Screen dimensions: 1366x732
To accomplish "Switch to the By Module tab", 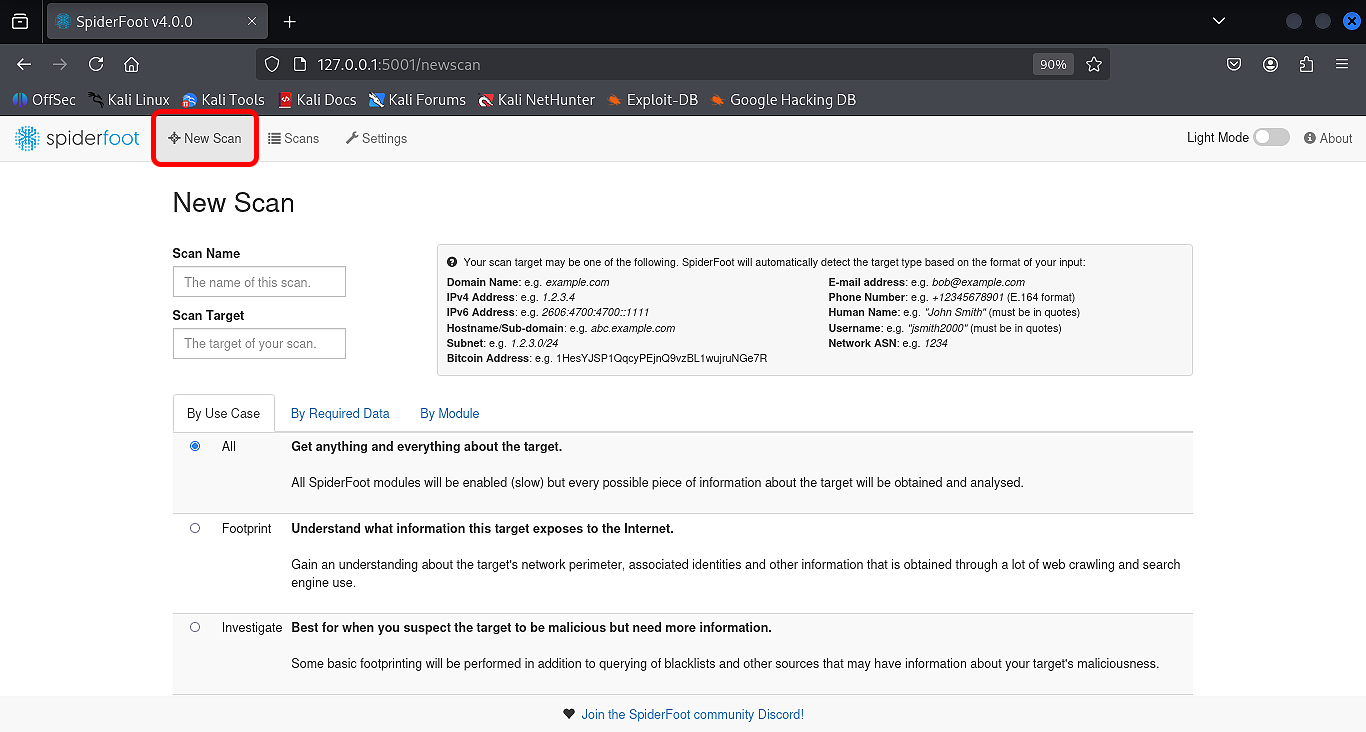I will tap(449, 413).
